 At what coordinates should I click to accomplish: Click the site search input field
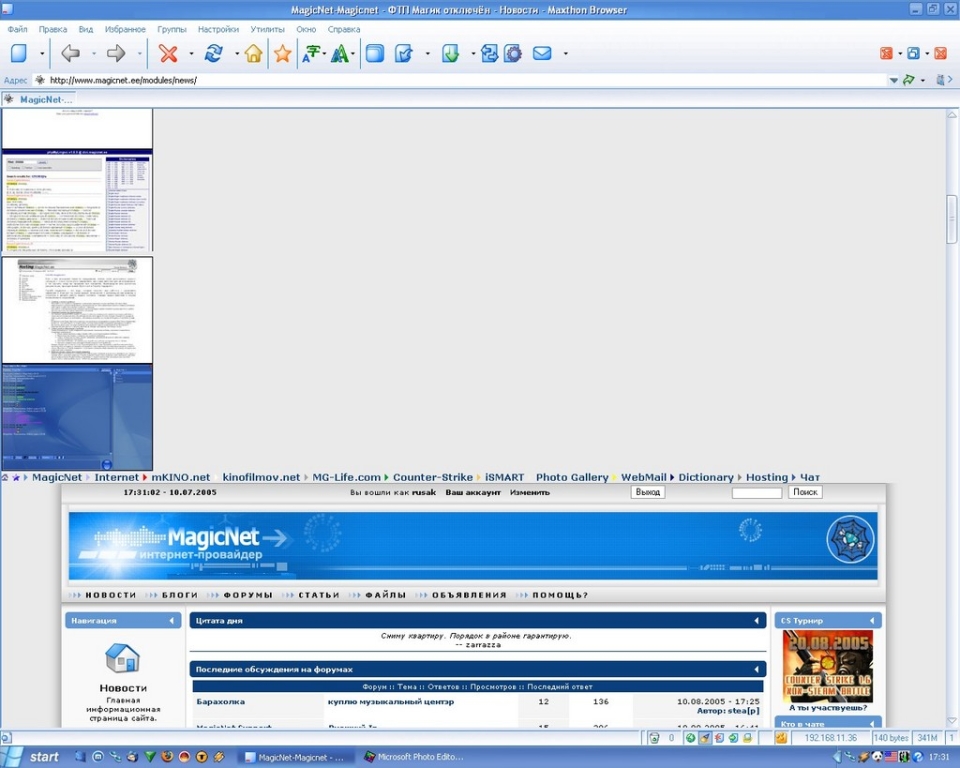[757, 493]
